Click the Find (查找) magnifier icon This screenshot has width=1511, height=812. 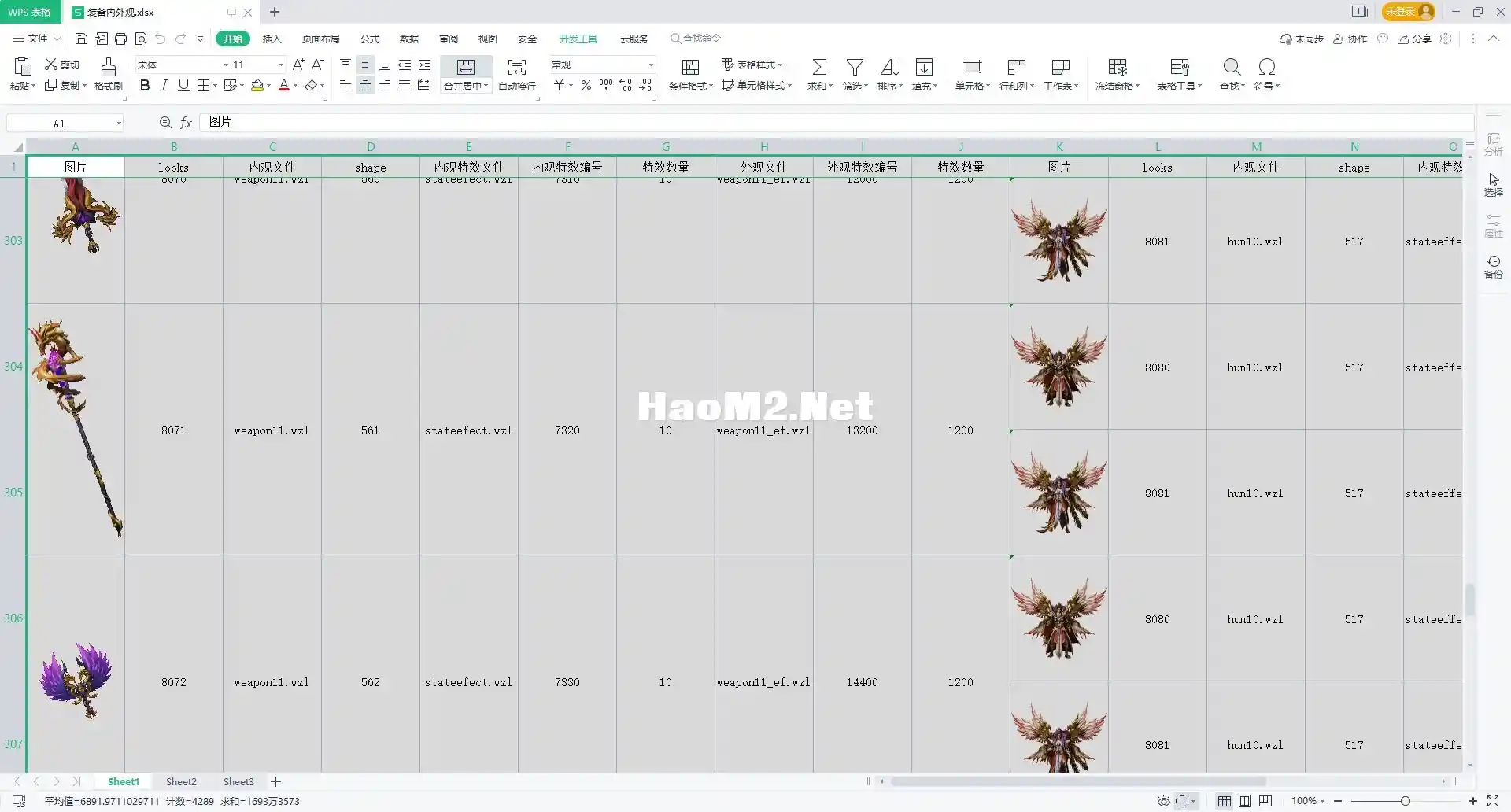pyautogui.click(x=1232, y=67)
